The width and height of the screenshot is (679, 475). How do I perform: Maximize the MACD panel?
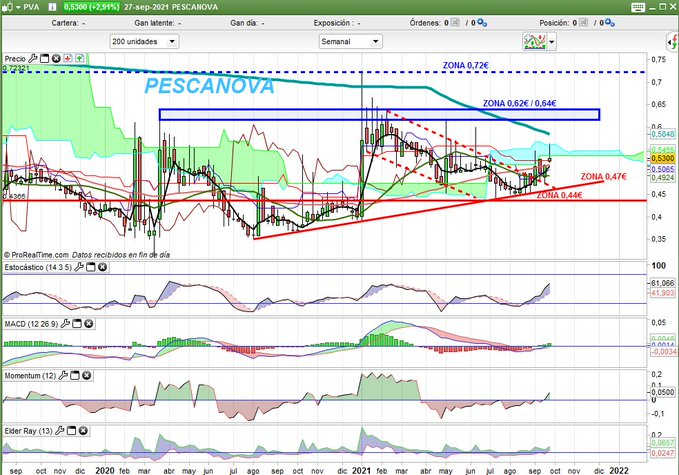77,323
